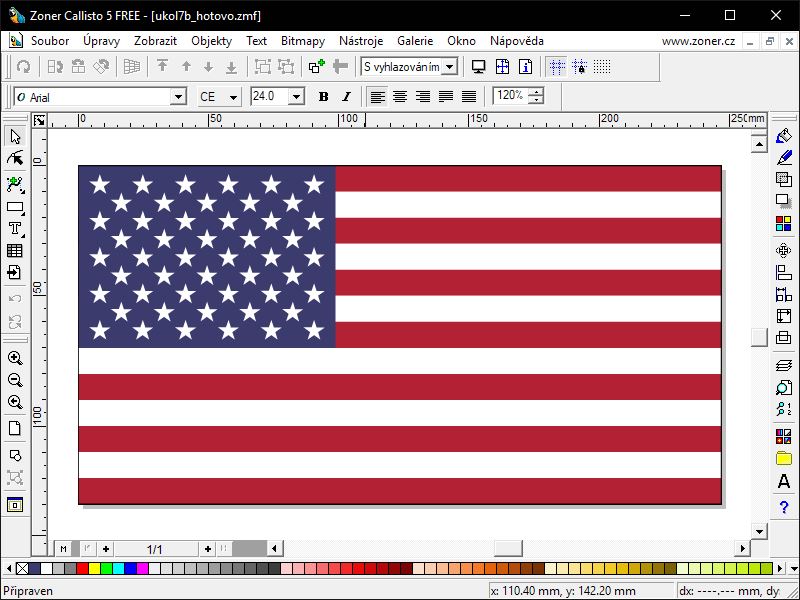Pick the no-fill crossed swatch
The height and width of the screenshot is (600, 800).
[22, 568]
